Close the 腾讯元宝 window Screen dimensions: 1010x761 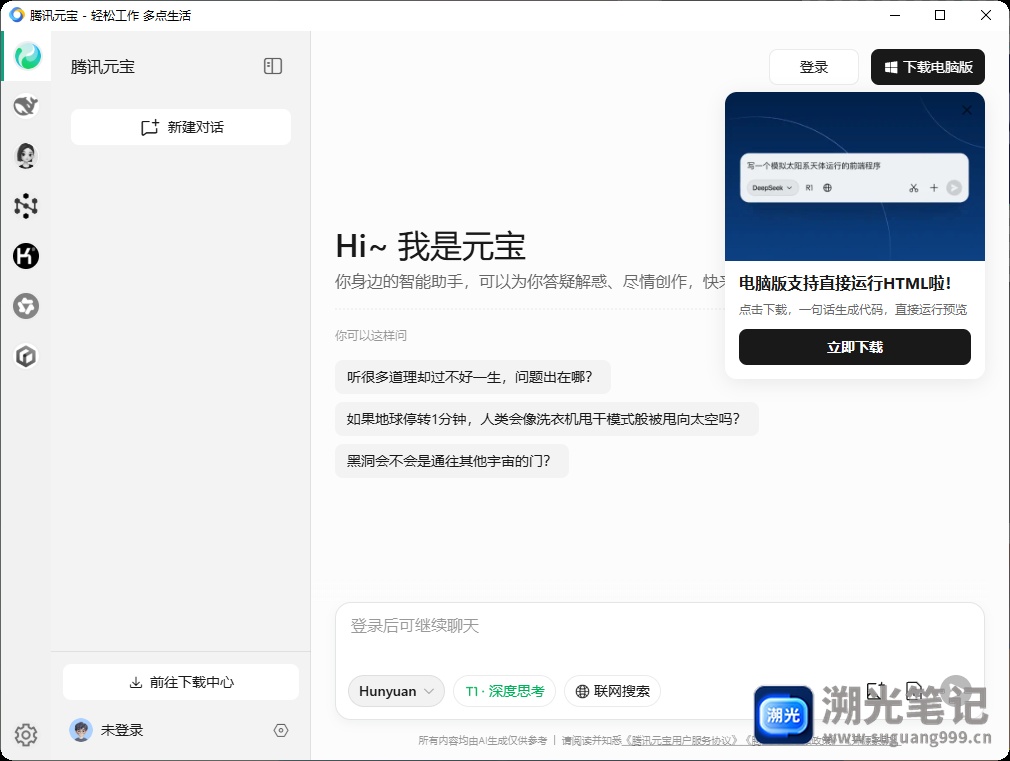pyautogui.click(x=986, y=15)
